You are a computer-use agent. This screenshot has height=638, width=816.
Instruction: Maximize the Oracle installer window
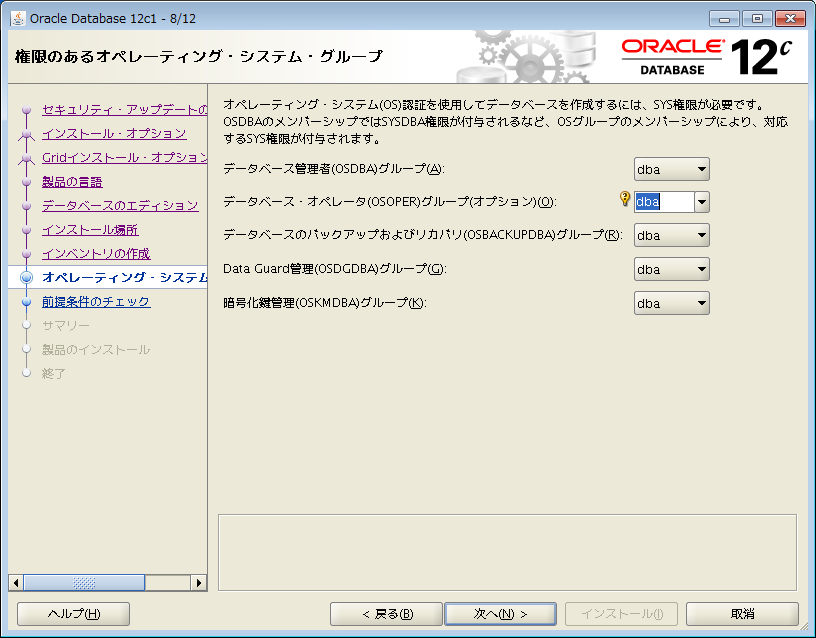point(757,19)
